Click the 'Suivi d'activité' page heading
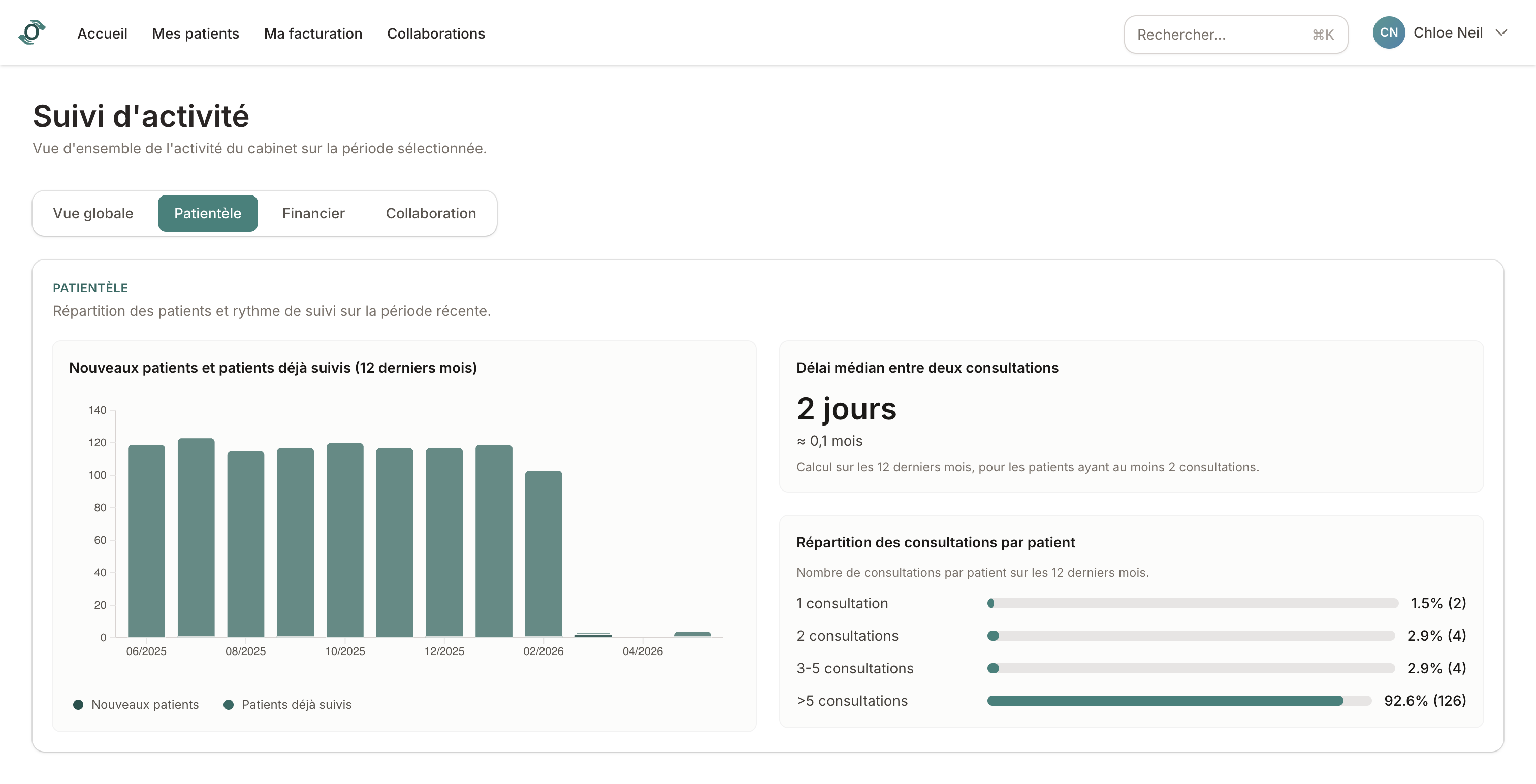 141,116
